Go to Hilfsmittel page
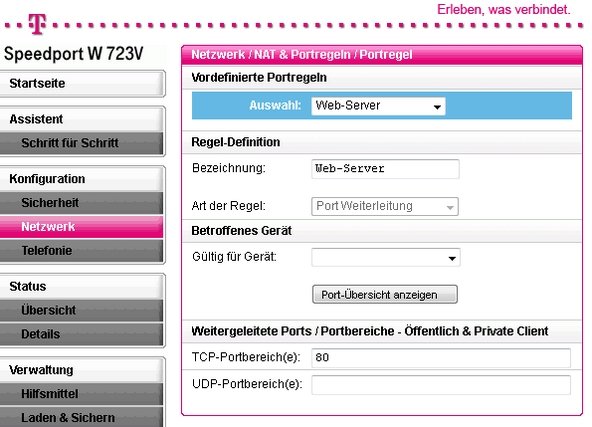The width and height of the screenshot is (592, 427). [x=82, y=394]
